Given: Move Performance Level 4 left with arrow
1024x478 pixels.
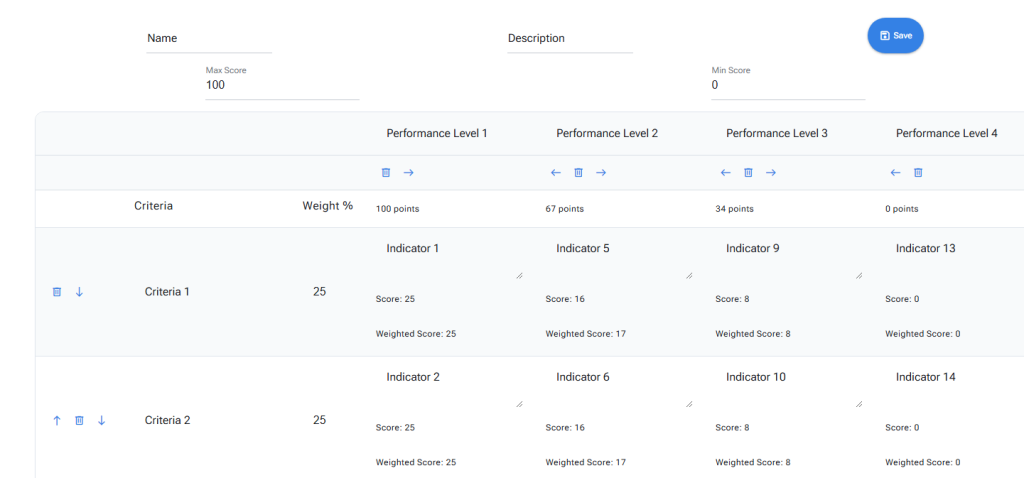Looking at the screenshot, I should [896, 173].
